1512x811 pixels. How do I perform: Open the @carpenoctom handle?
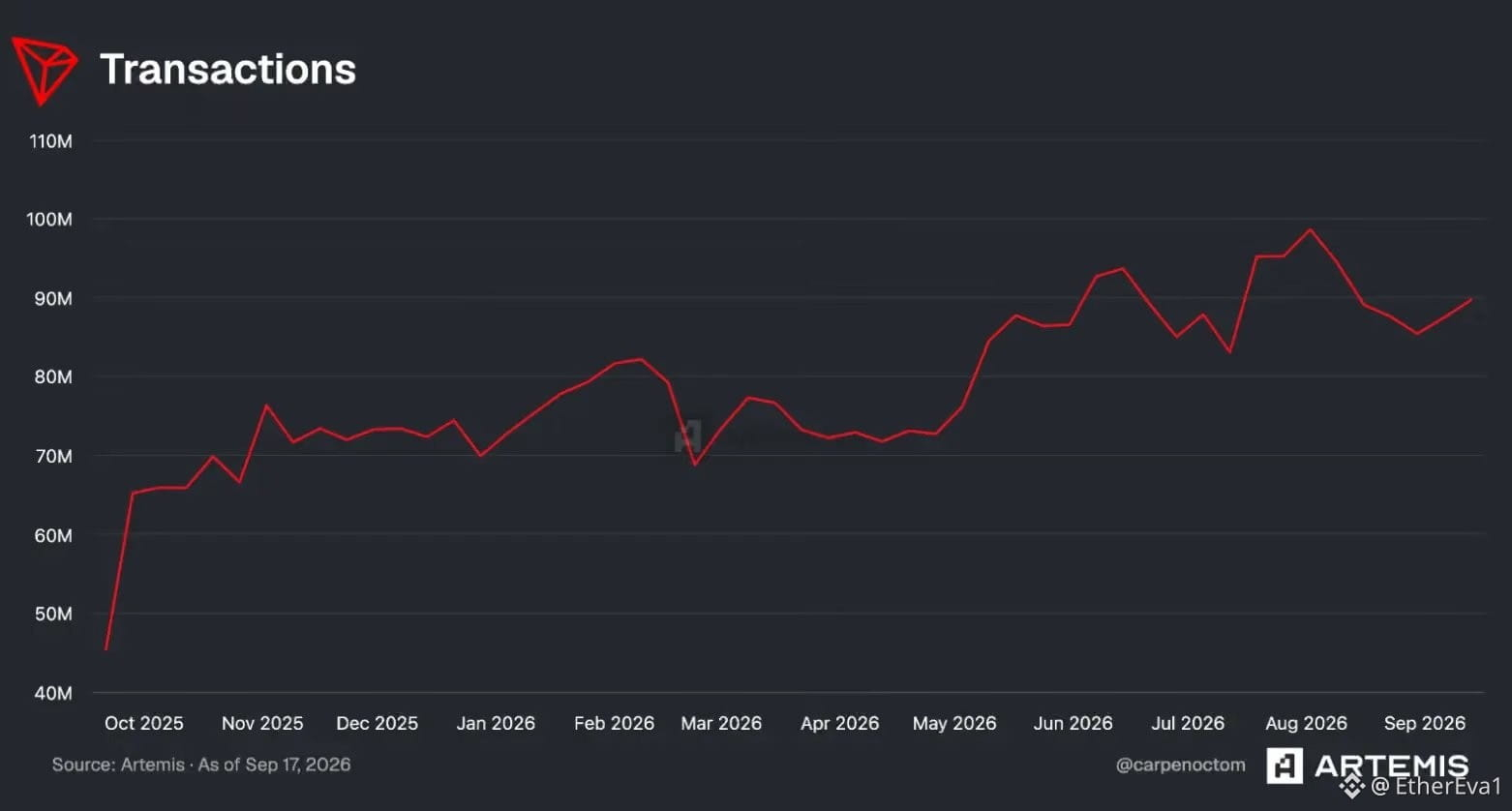[1180, 765]
